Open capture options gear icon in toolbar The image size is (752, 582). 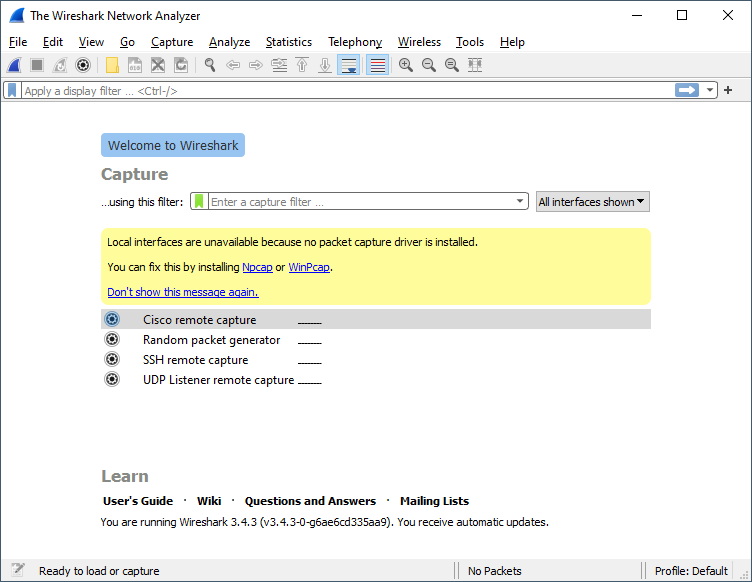pyautogui.click(x=83, y=65)
